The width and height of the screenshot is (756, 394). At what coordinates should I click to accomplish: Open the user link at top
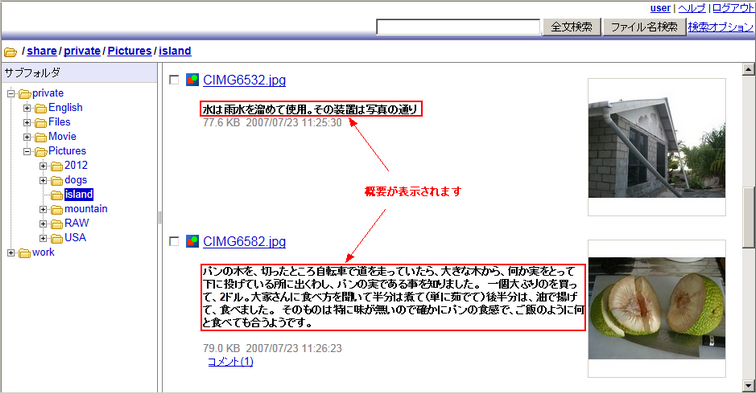pyautogui.click(x=660, y=8)
